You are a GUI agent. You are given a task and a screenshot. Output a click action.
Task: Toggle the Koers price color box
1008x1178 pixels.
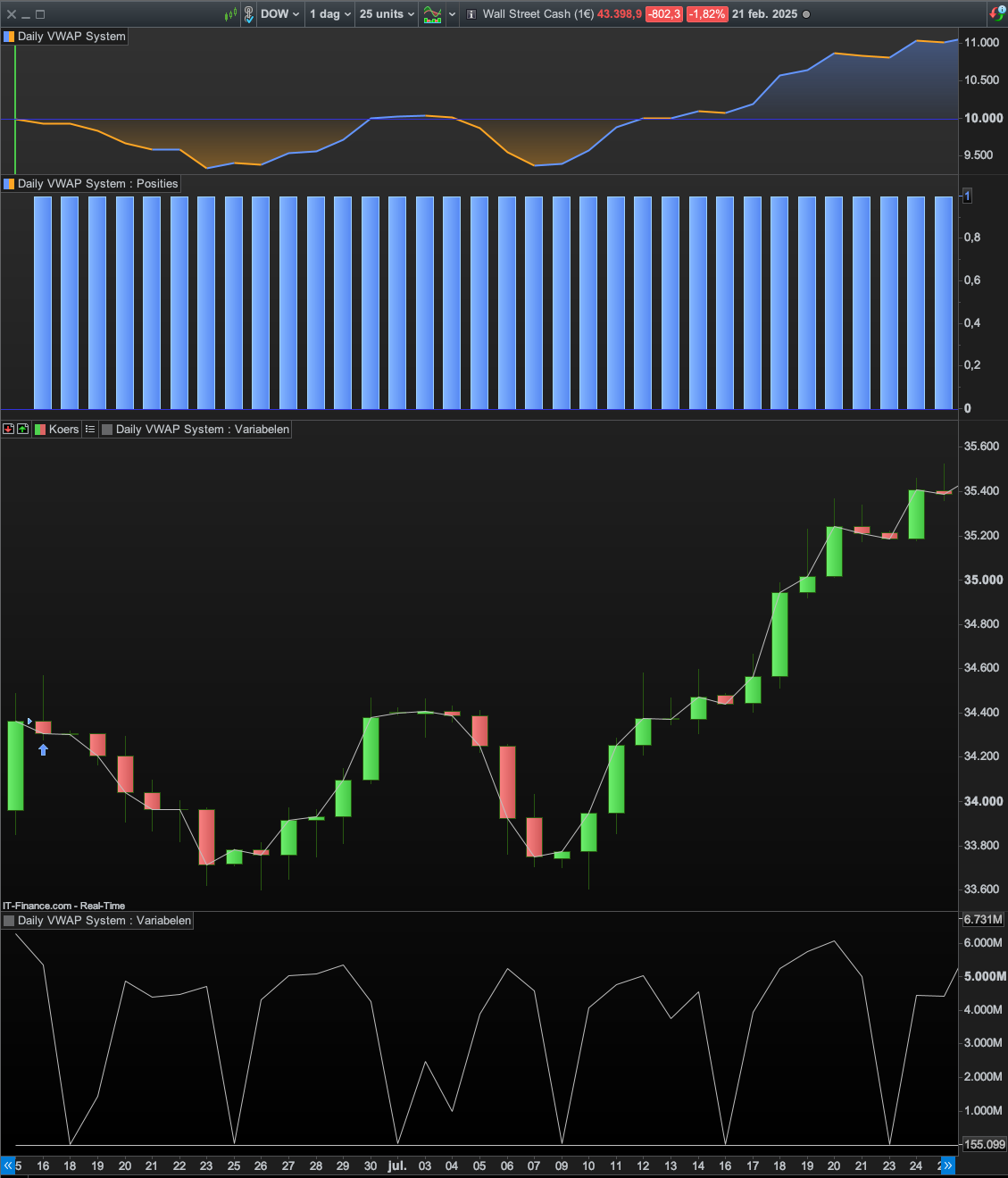[x=40, y=430]
